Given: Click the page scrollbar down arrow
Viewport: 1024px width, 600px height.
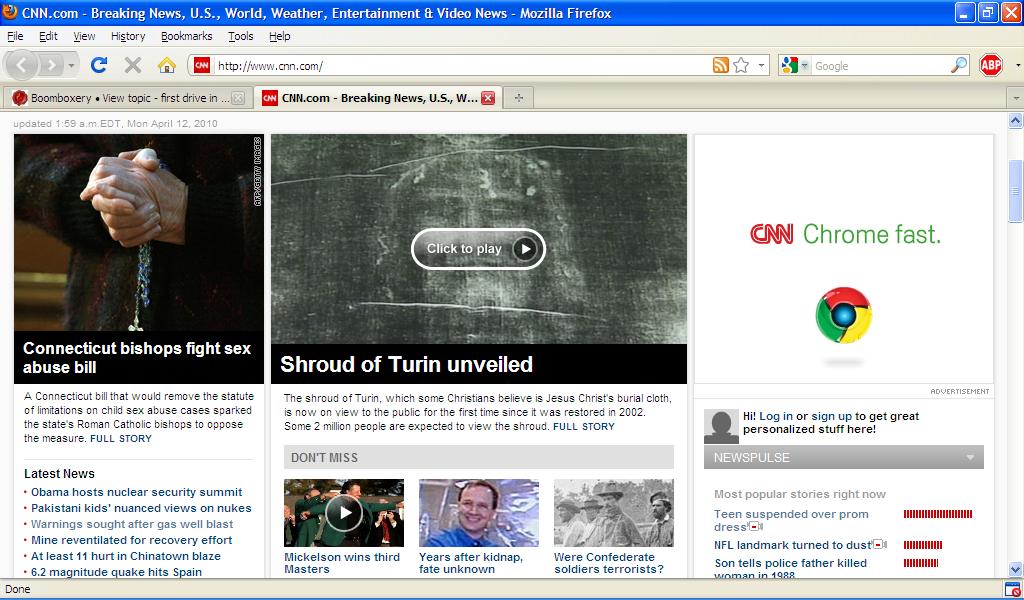Looking at the screenshot, I should (1015, 569).
